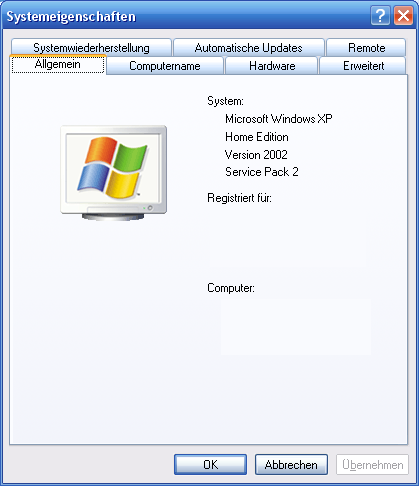Close the Systemeigenschaften dialog
The height and width of the screenshot is (486, 419).
pos(403,16)
